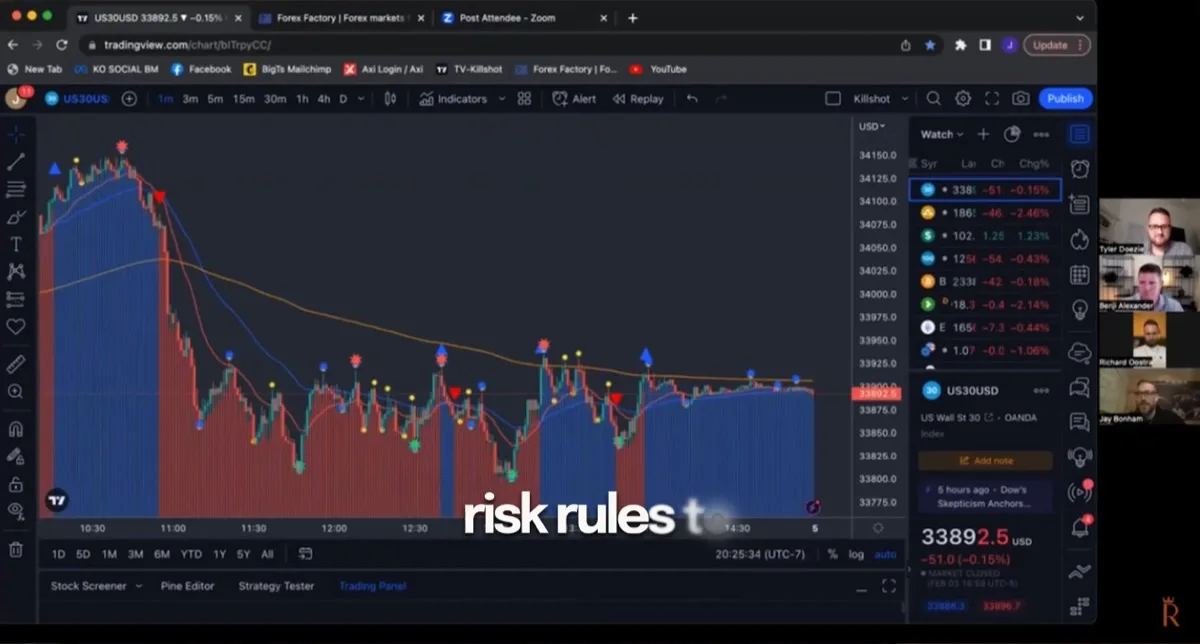The image size is (1200, 644).
Task: Take a chart snapshot with camera icon
Action: 1020,99
